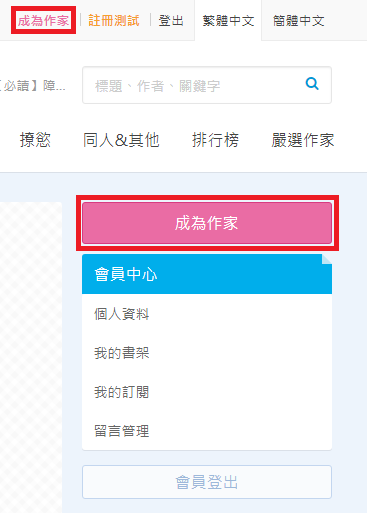Click the magnifier search icon
Screen dimensions: 367x513
coord(312,84)
